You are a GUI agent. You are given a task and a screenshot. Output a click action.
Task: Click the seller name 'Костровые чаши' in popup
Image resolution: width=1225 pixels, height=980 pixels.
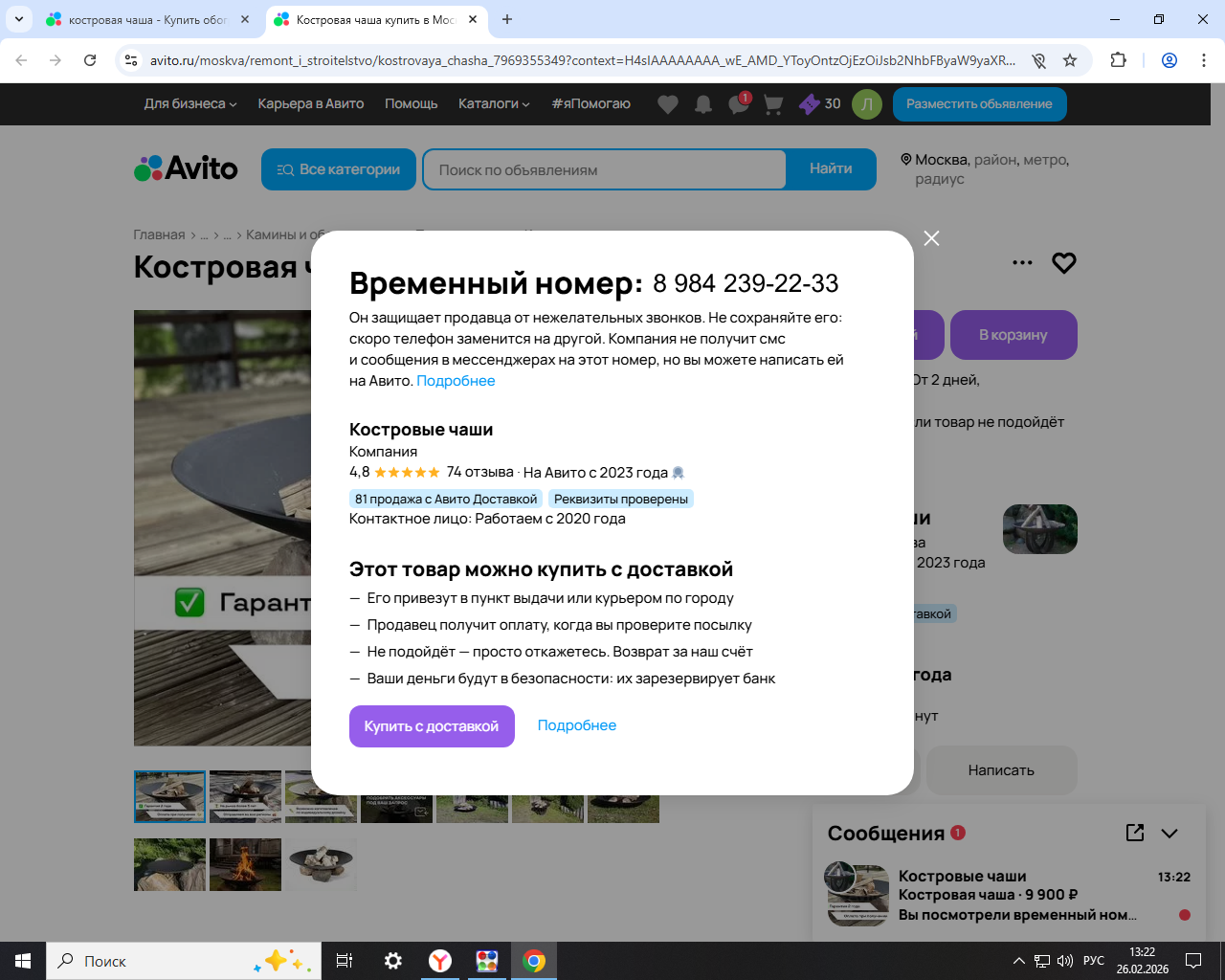click(421, 430)
